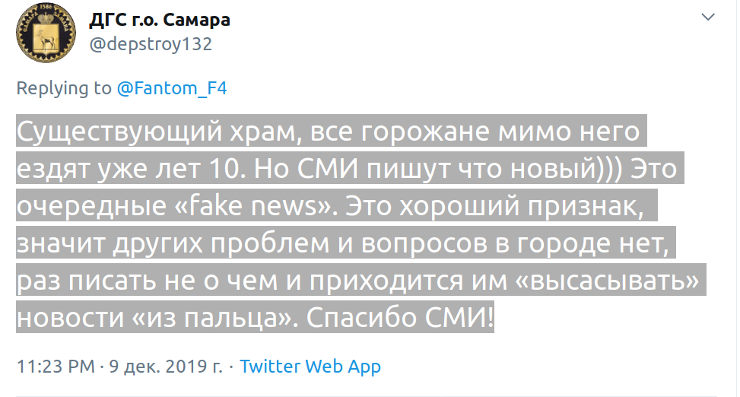Expand the tweet options chevron
This screenshot has width=740, height=397.
[x=708, y=17]
